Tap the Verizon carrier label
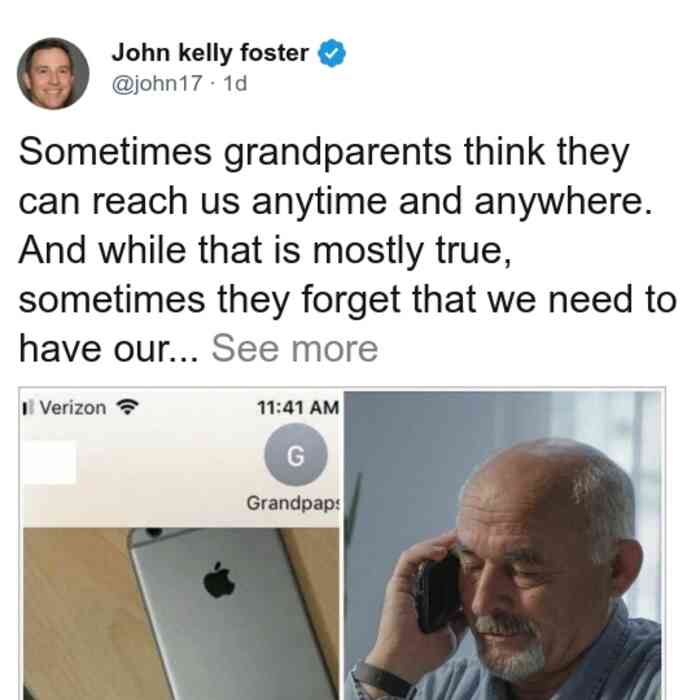Viewport: 700px width, 700px height. pos(73,408)
